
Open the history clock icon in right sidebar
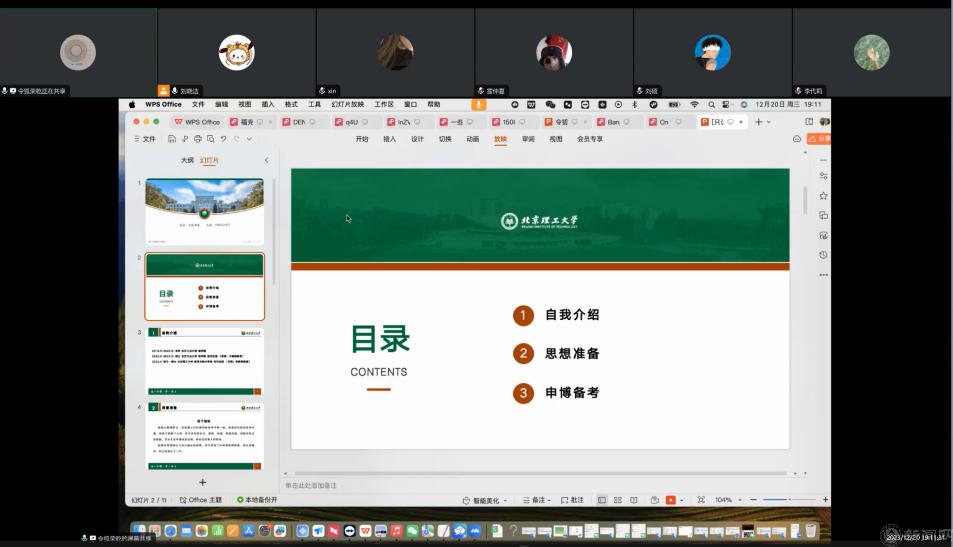pos(823,255)
